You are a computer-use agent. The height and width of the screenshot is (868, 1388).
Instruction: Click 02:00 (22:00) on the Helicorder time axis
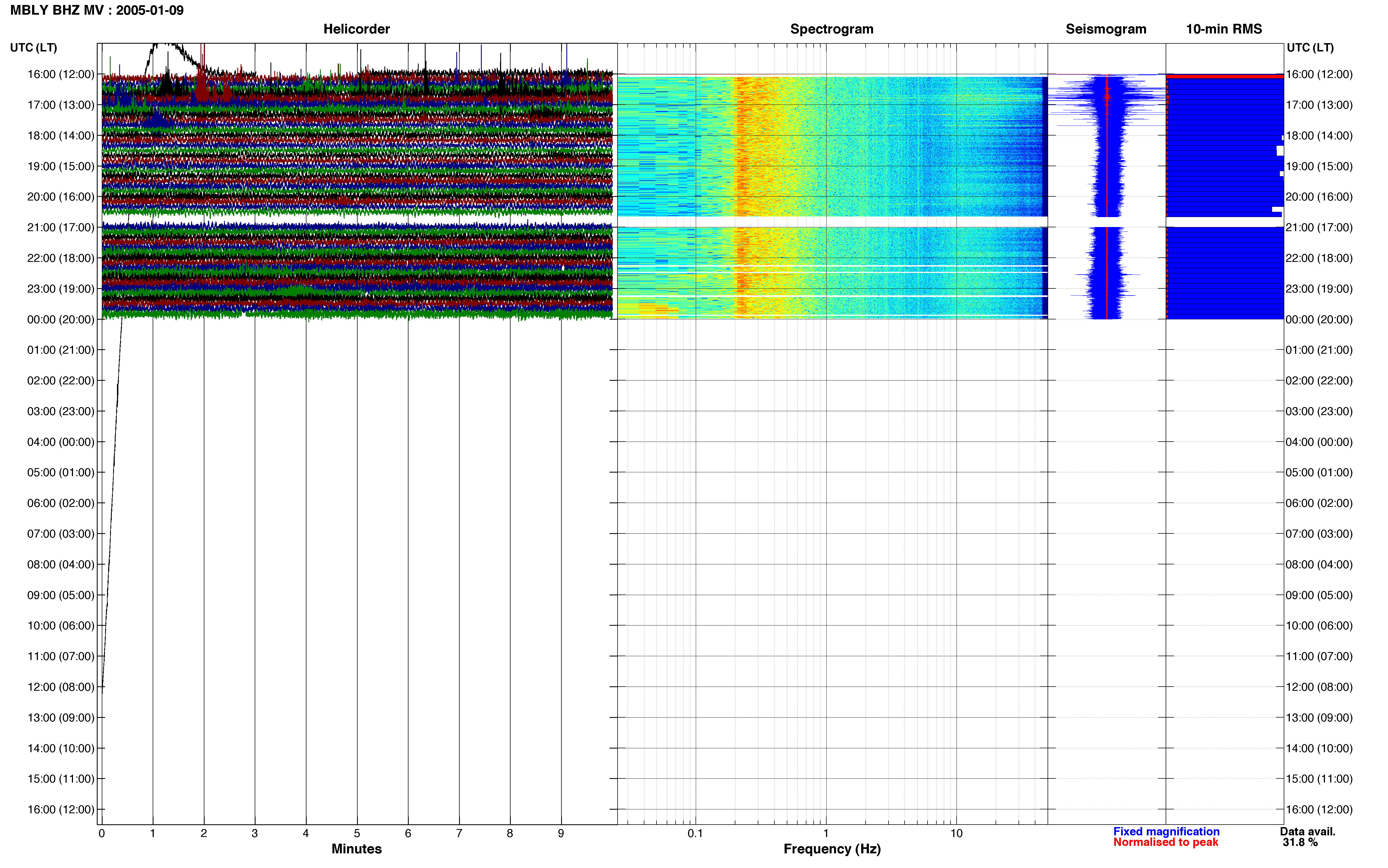tap(61, 380)
